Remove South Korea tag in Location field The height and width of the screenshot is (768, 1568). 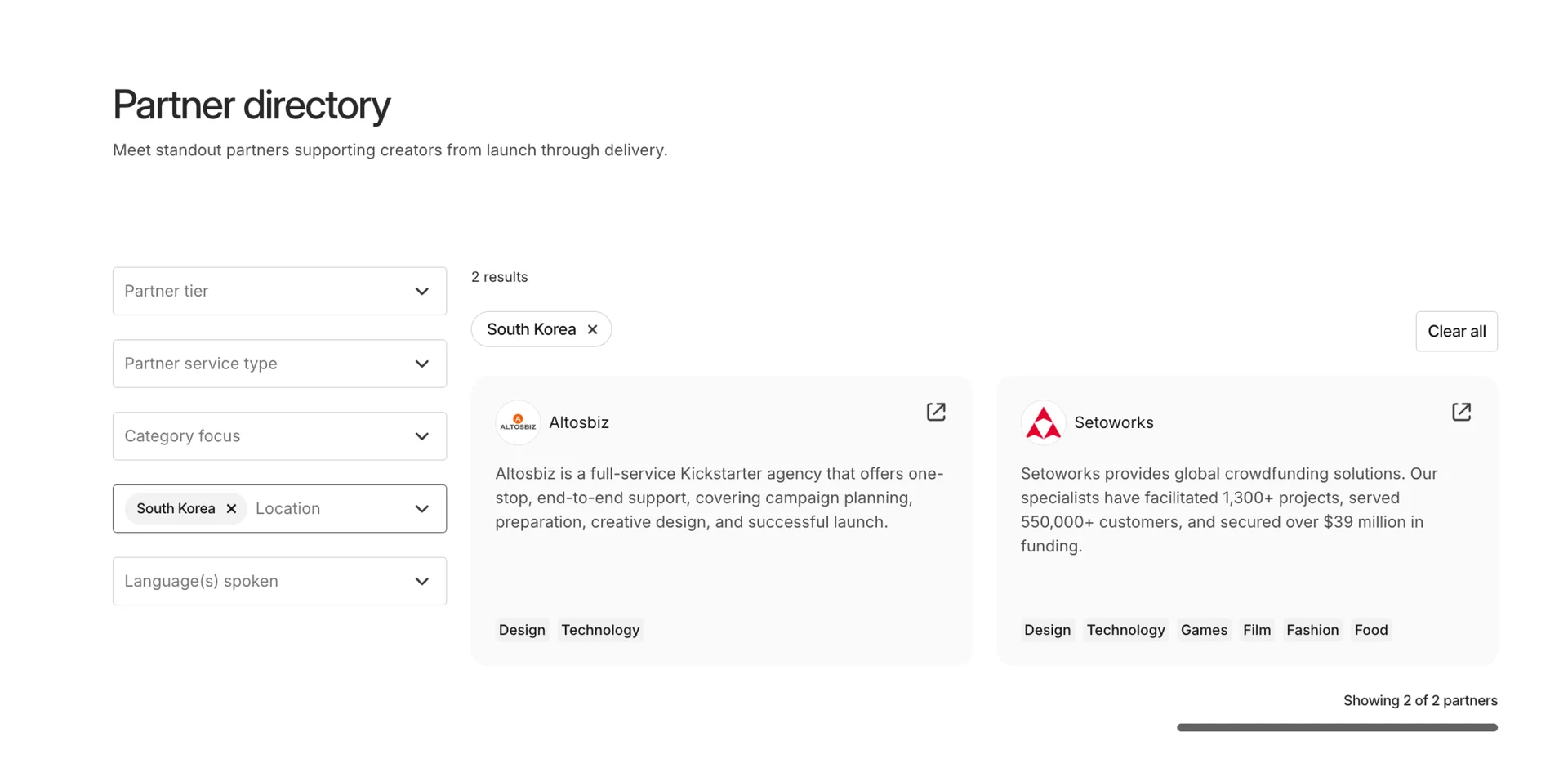pos(231,508)
